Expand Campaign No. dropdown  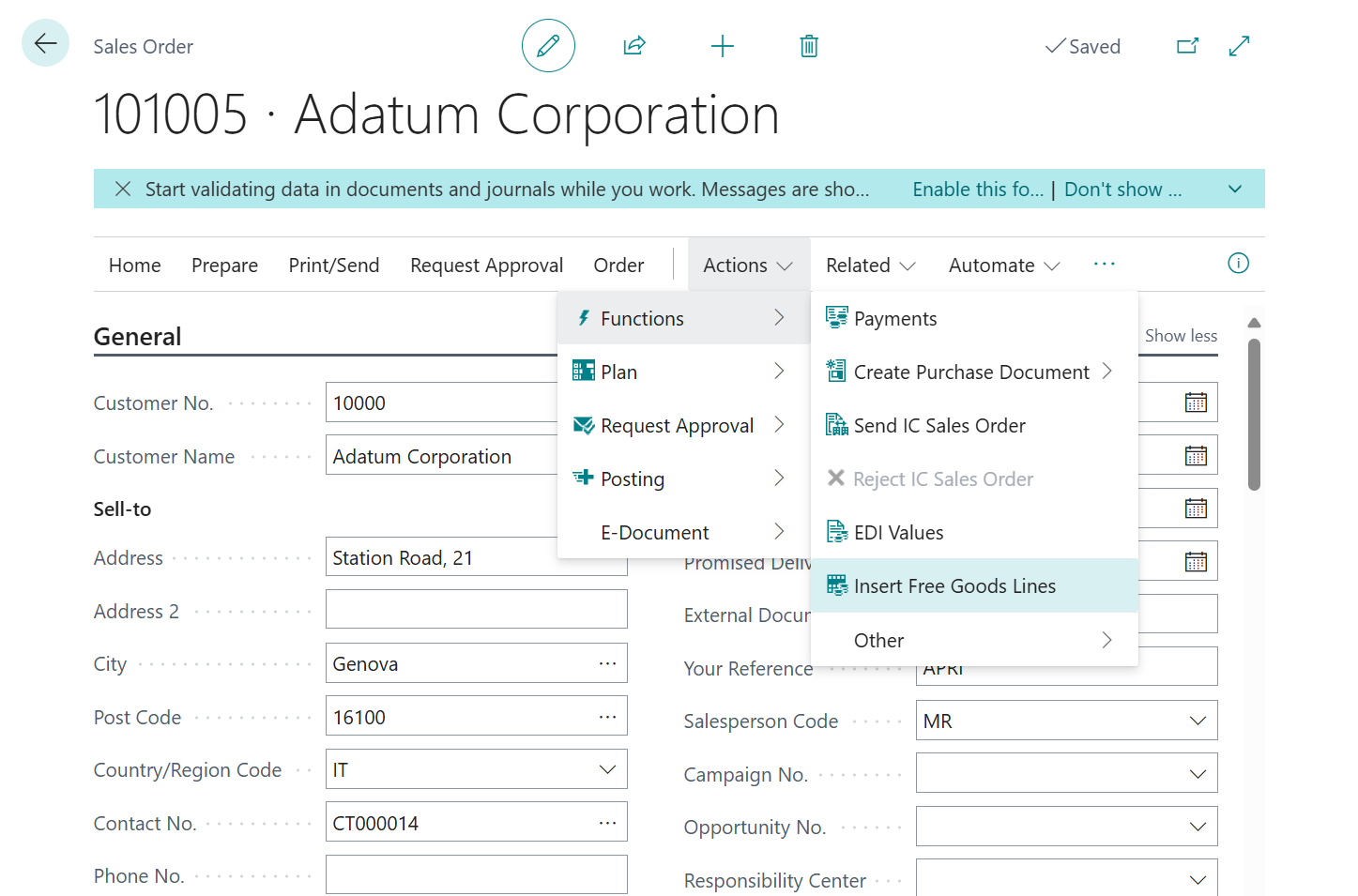tap(1198, 774)
